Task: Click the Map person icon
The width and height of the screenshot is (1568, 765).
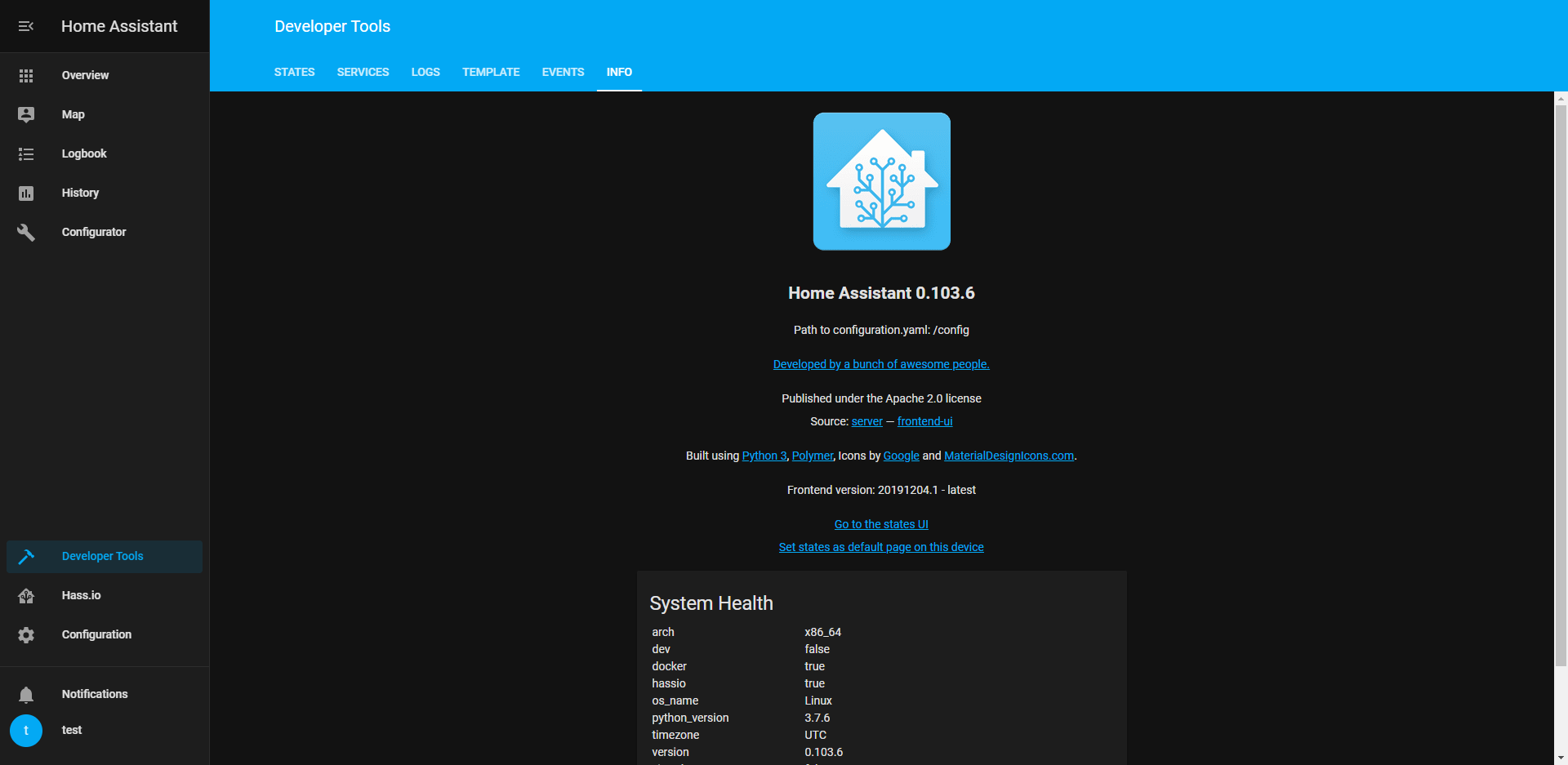Action: tap(26, 114)
